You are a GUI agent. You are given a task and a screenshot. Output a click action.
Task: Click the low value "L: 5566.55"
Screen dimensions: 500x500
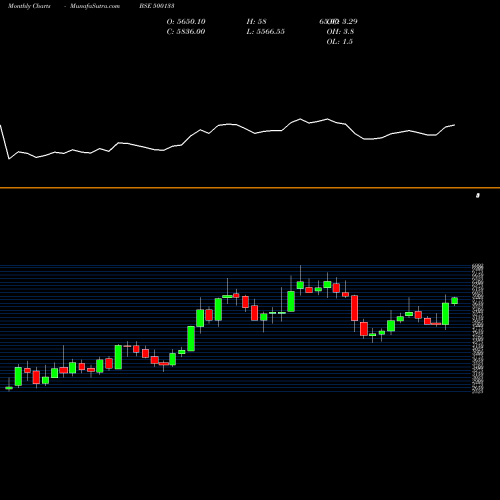266,32
